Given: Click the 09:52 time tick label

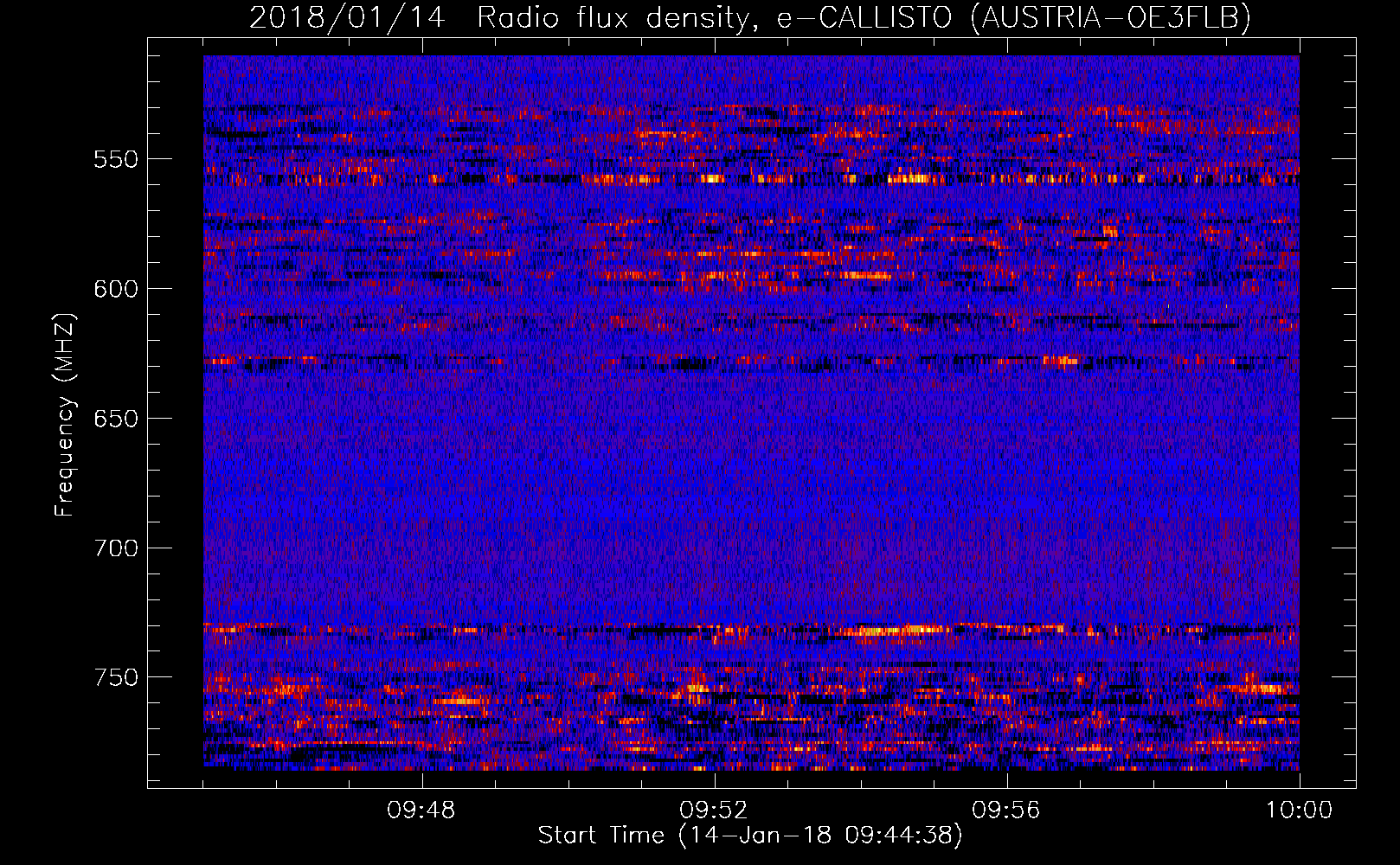Looking at the screenshot, I should click(x=714, y=811).
